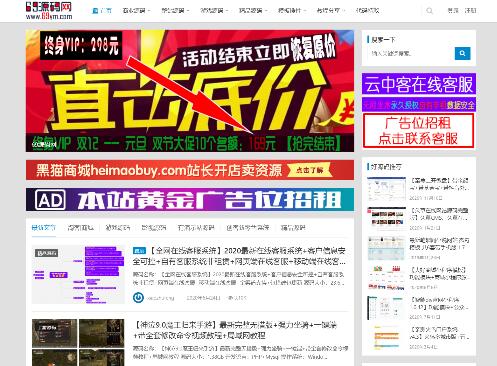Viewport: 497px width, 366px height.
Task: Click the yellow 点击了解 ribbon on 黑猫商城 banner
Action: point(310,170)
